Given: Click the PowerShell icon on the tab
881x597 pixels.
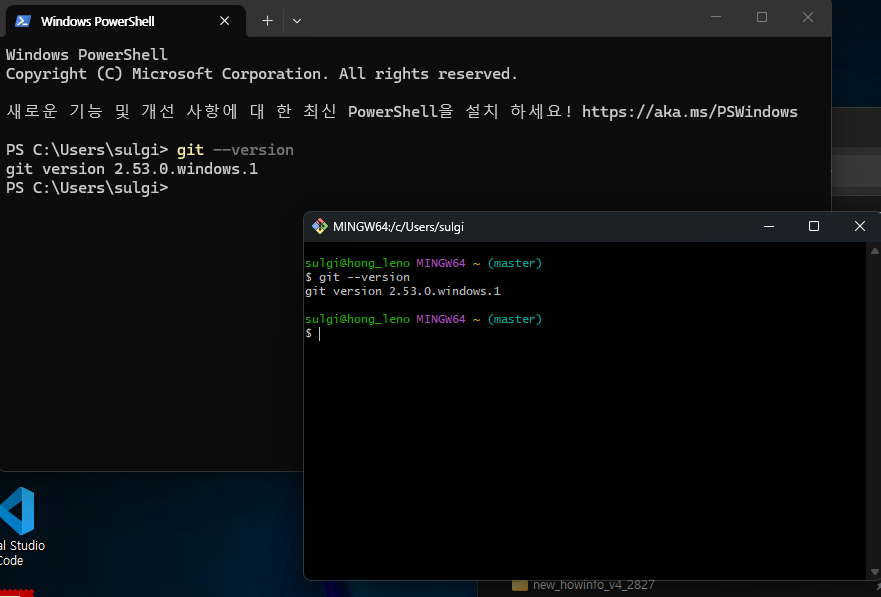Looking at the screenshot, I should coord(22,21).
